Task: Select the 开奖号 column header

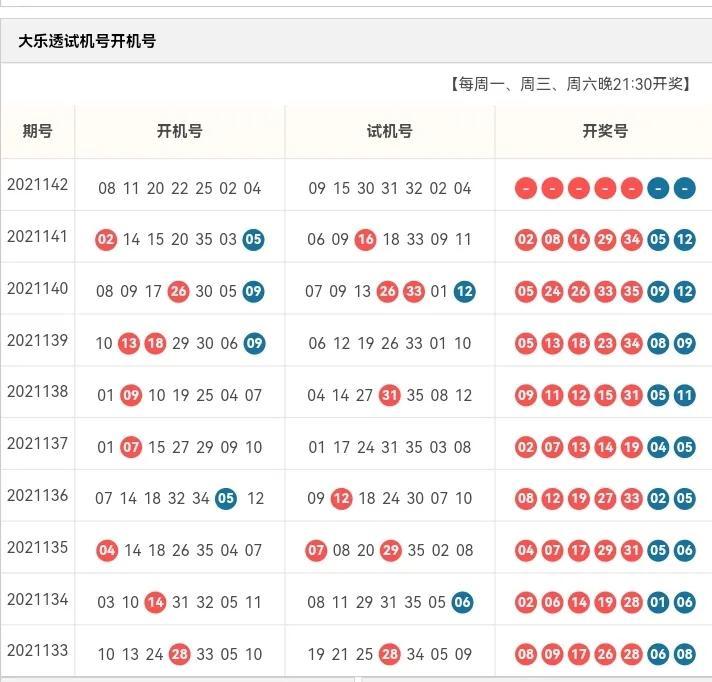Action: tap(605, 131)
